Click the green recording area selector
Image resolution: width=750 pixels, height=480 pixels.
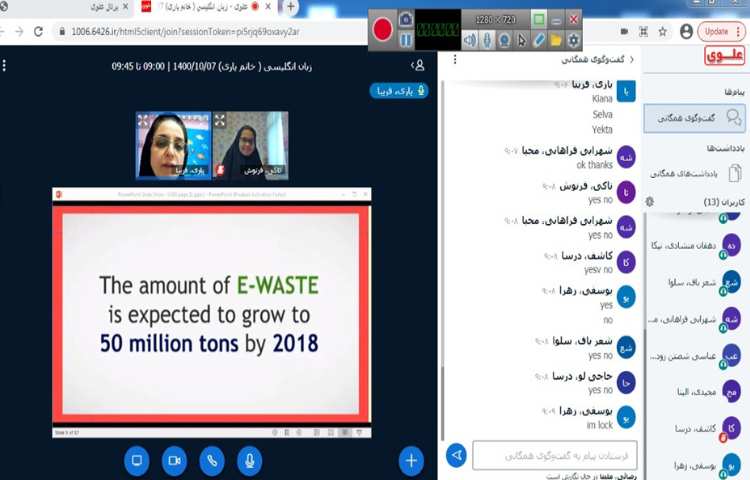[x=539, y=19]
